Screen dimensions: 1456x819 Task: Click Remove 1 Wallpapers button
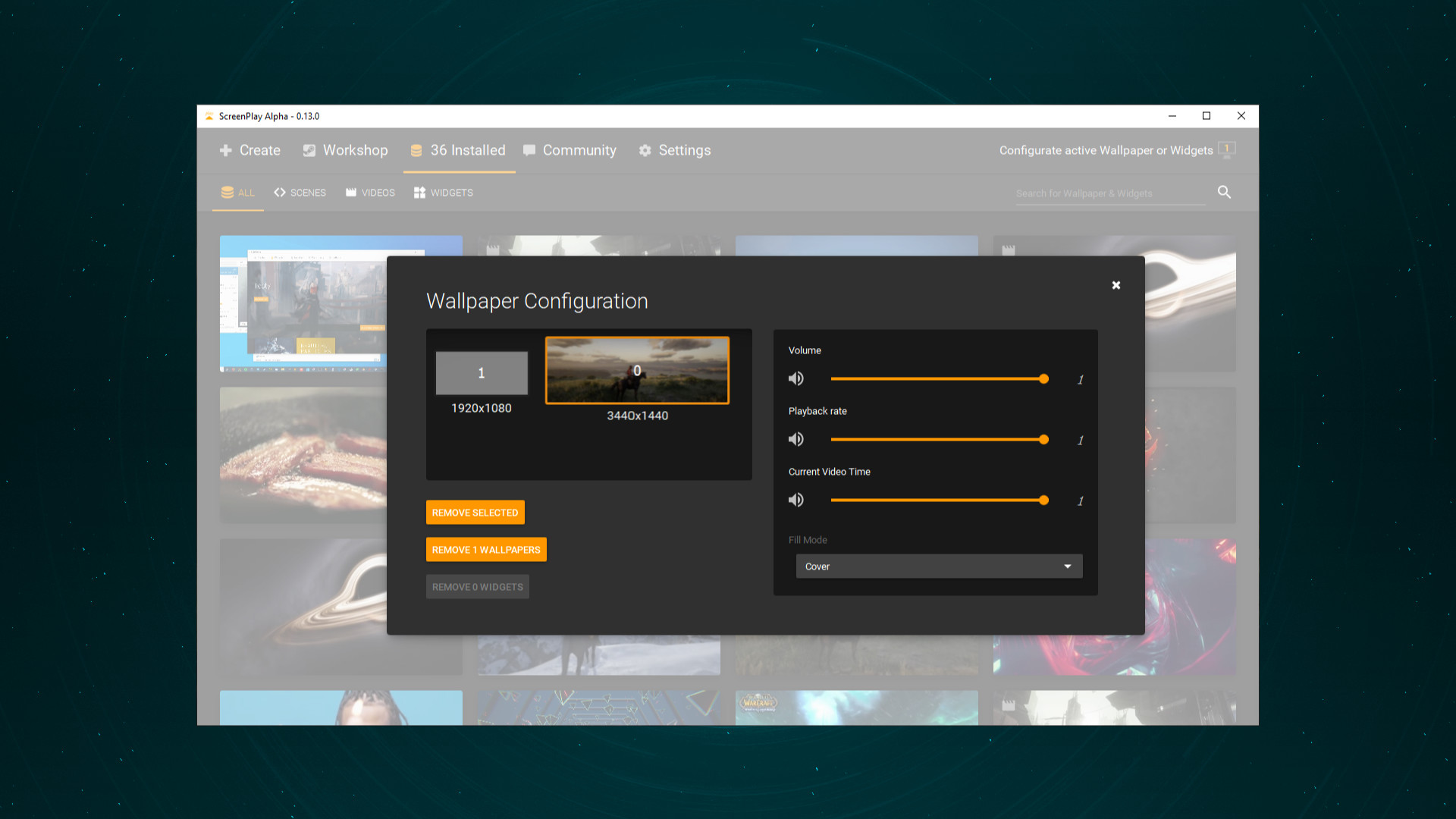(486, 550)
